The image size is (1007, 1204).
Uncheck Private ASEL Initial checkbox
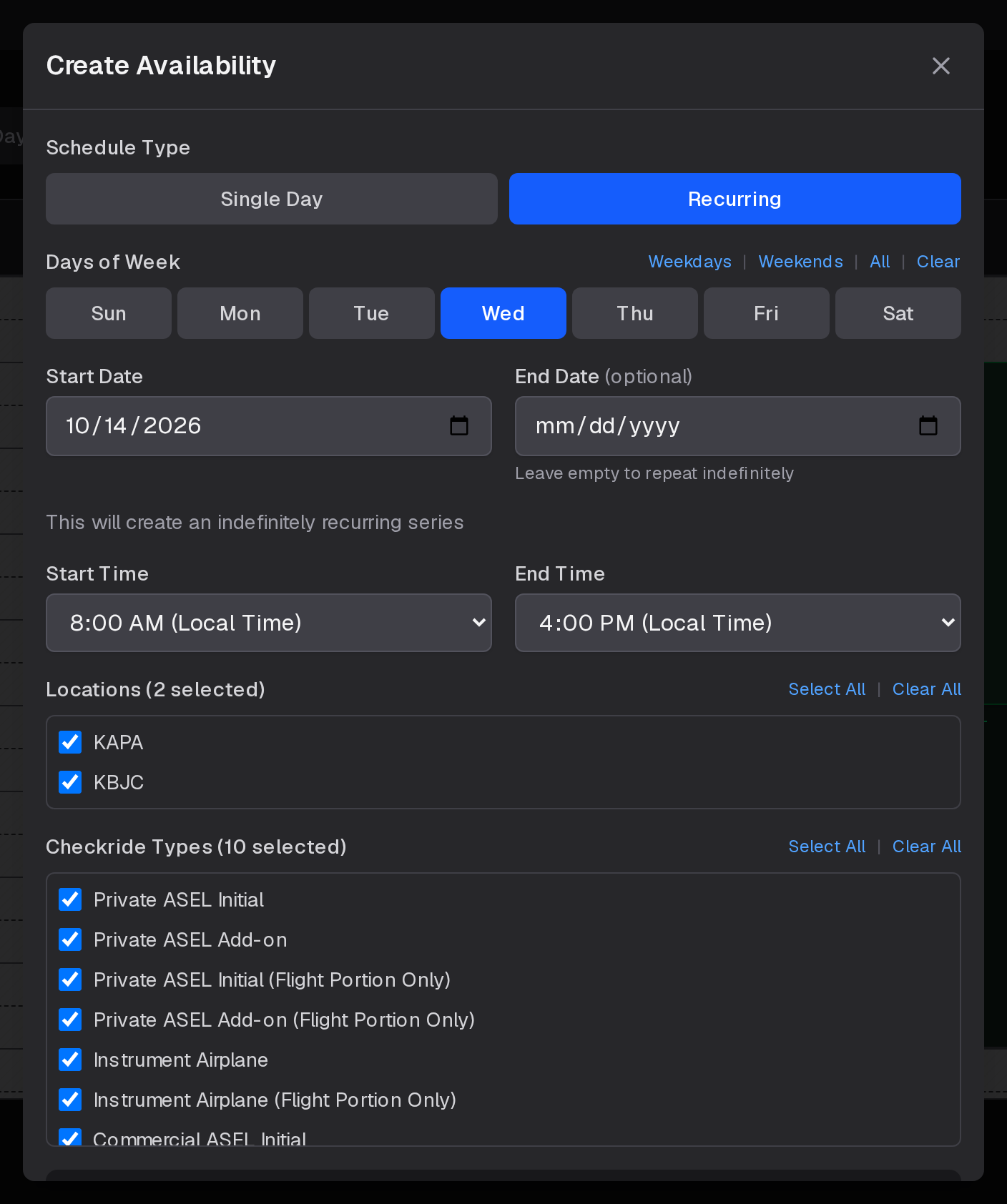[70, 899]
